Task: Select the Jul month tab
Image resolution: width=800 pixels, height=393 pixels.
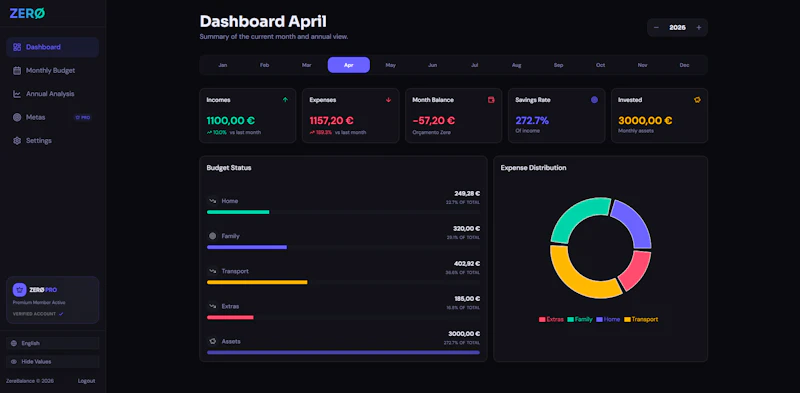Action: coord(474,65)
